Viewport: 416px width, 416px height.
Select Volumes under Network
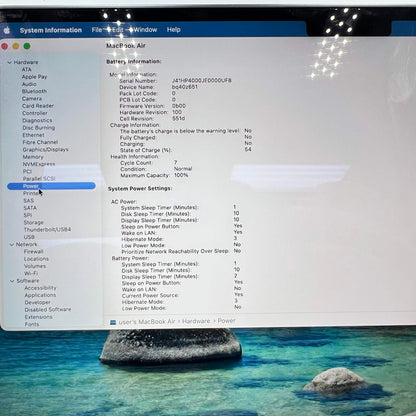35,266
